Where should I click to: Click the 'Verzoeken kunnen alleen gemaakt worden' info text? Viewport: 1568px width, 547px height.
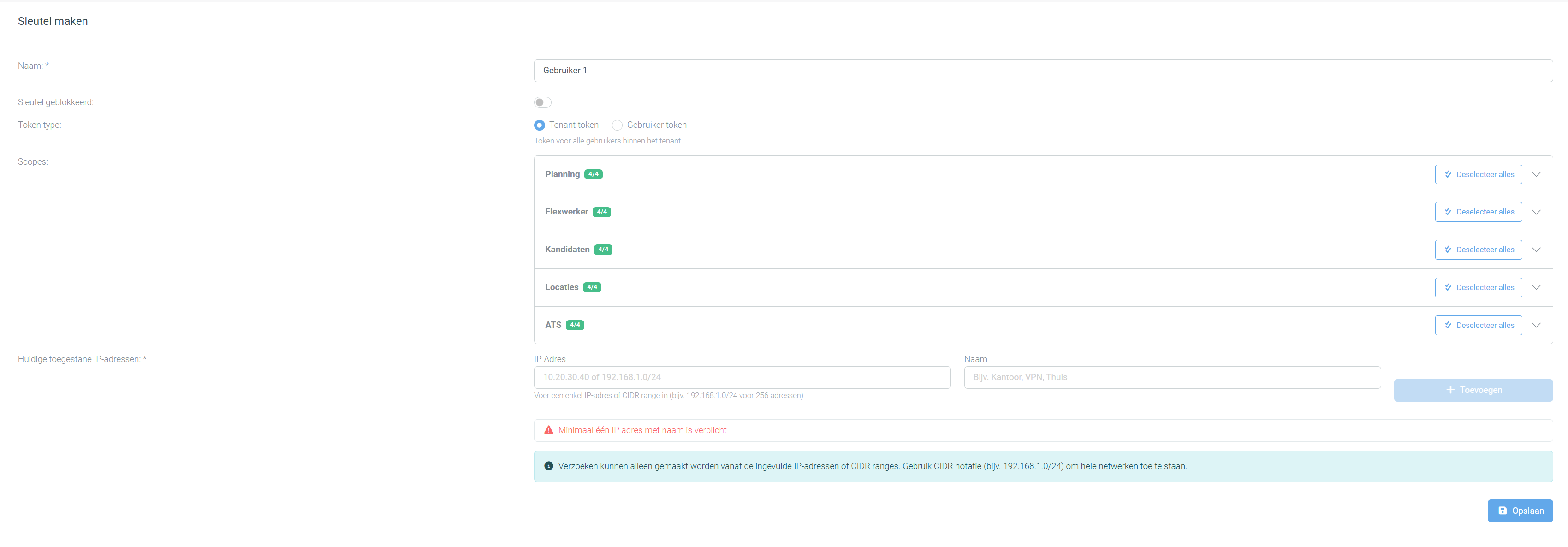tap(872, 466)
